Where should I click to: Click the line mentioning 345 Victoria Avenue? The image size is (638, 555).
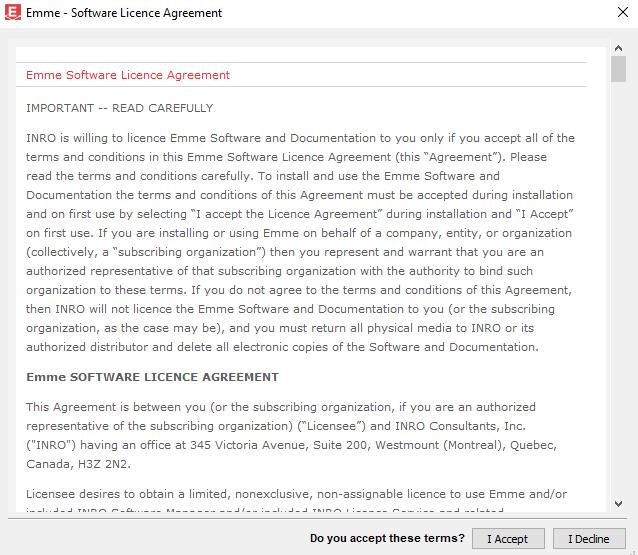(291, 445)
